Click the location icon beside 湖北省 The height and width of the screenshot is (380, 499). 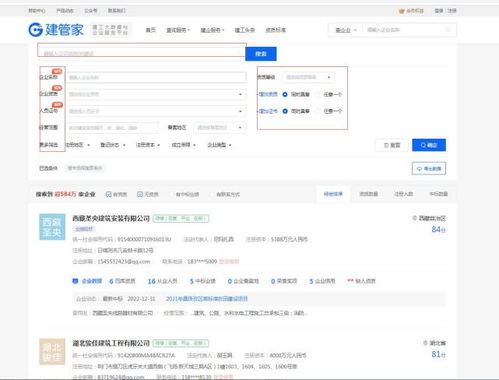coord(425,343)
